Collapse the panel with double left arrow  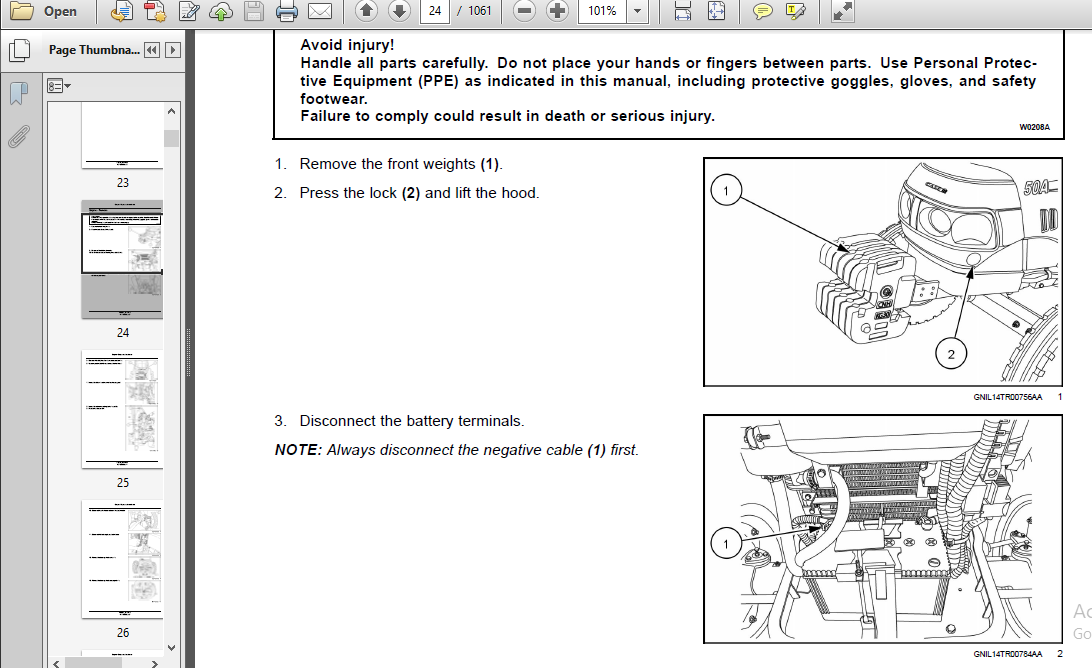[x=152, y=50]
